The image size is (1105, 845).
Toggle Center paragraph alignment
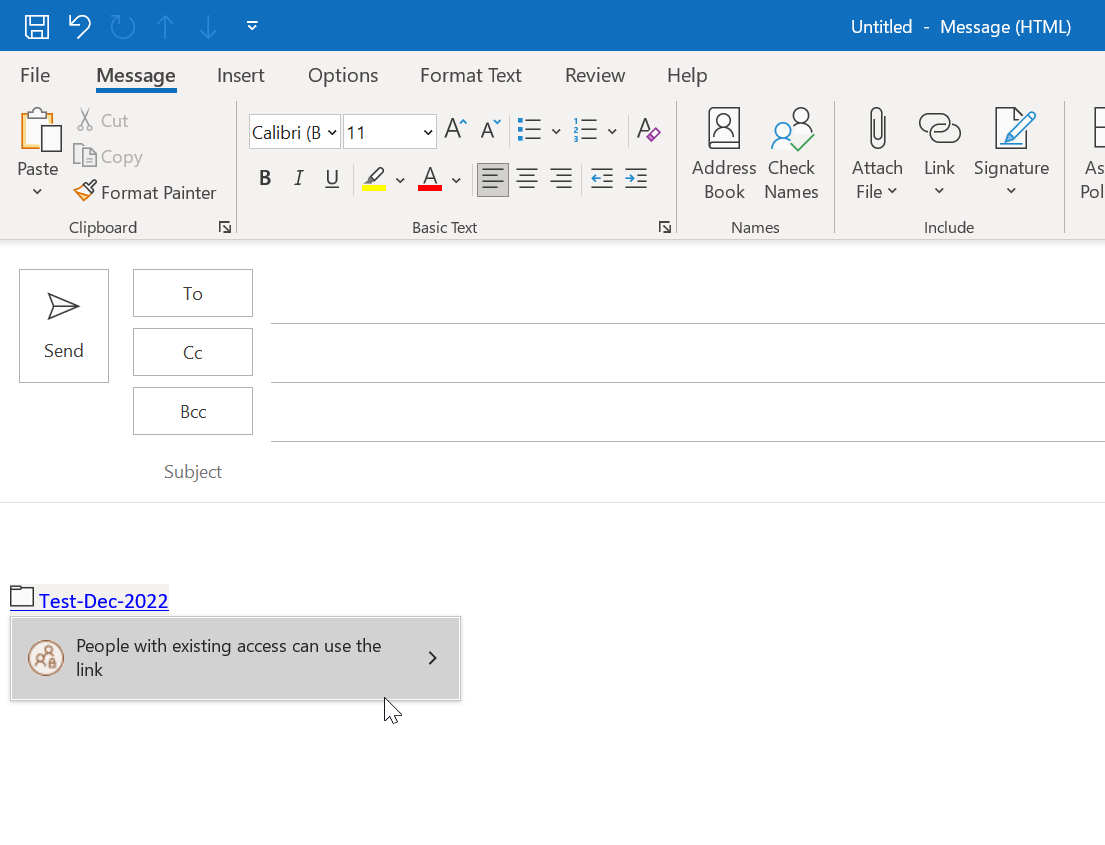(x=527, y=179)
